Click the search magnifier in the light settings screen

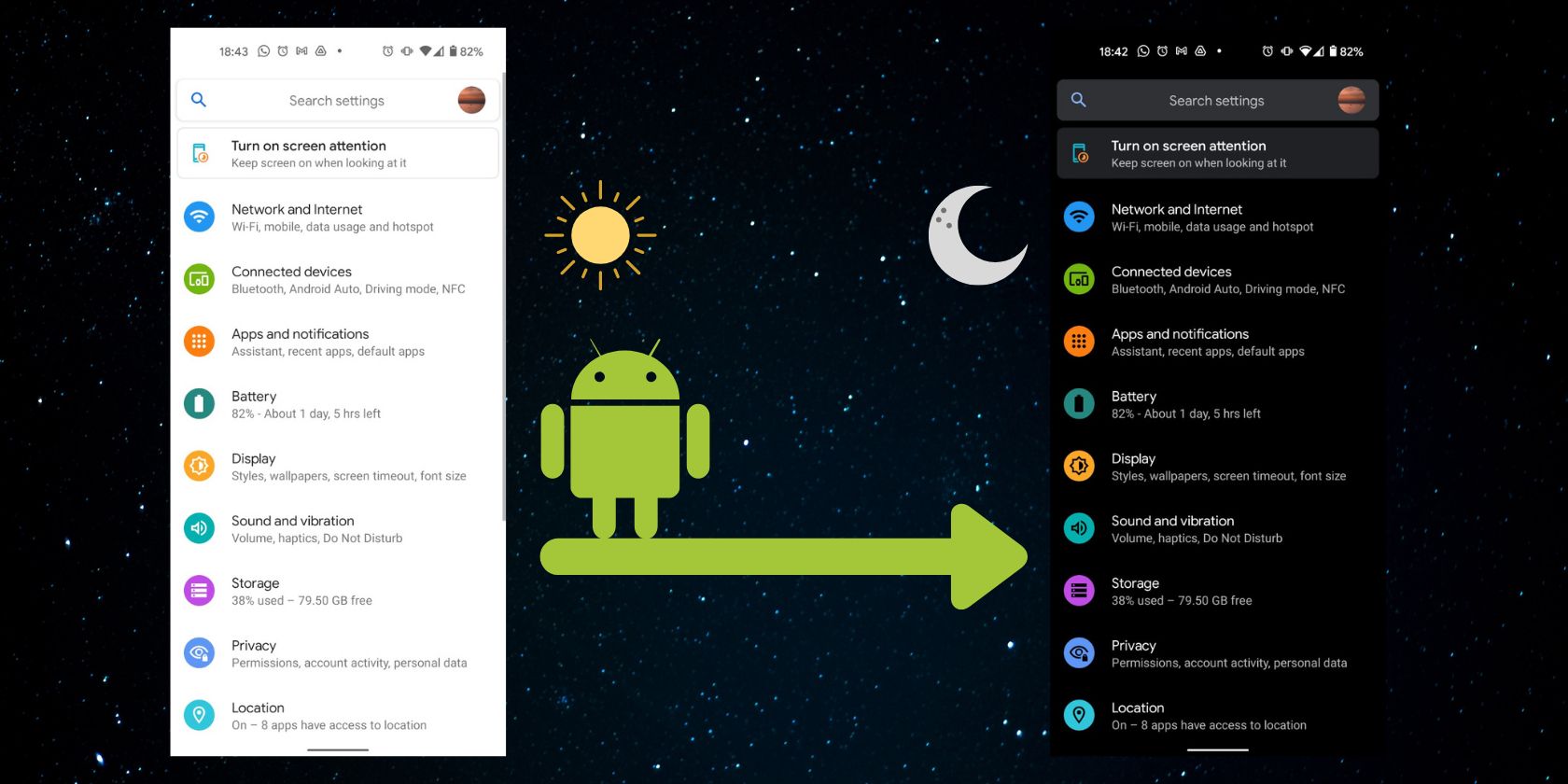pos(199,100)
